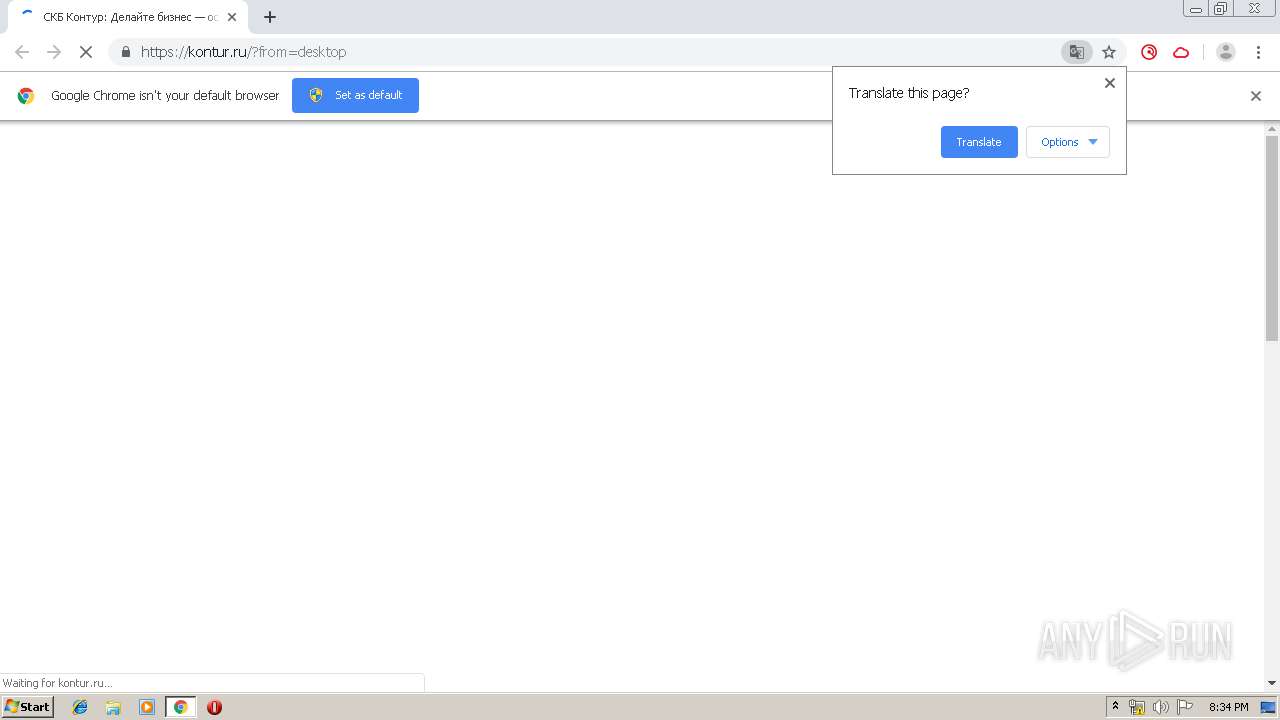The width and height of the screenshot is (1280, 720).
Task: Stop loading the page
Action: pyautogui.click(x=85, y=52)
